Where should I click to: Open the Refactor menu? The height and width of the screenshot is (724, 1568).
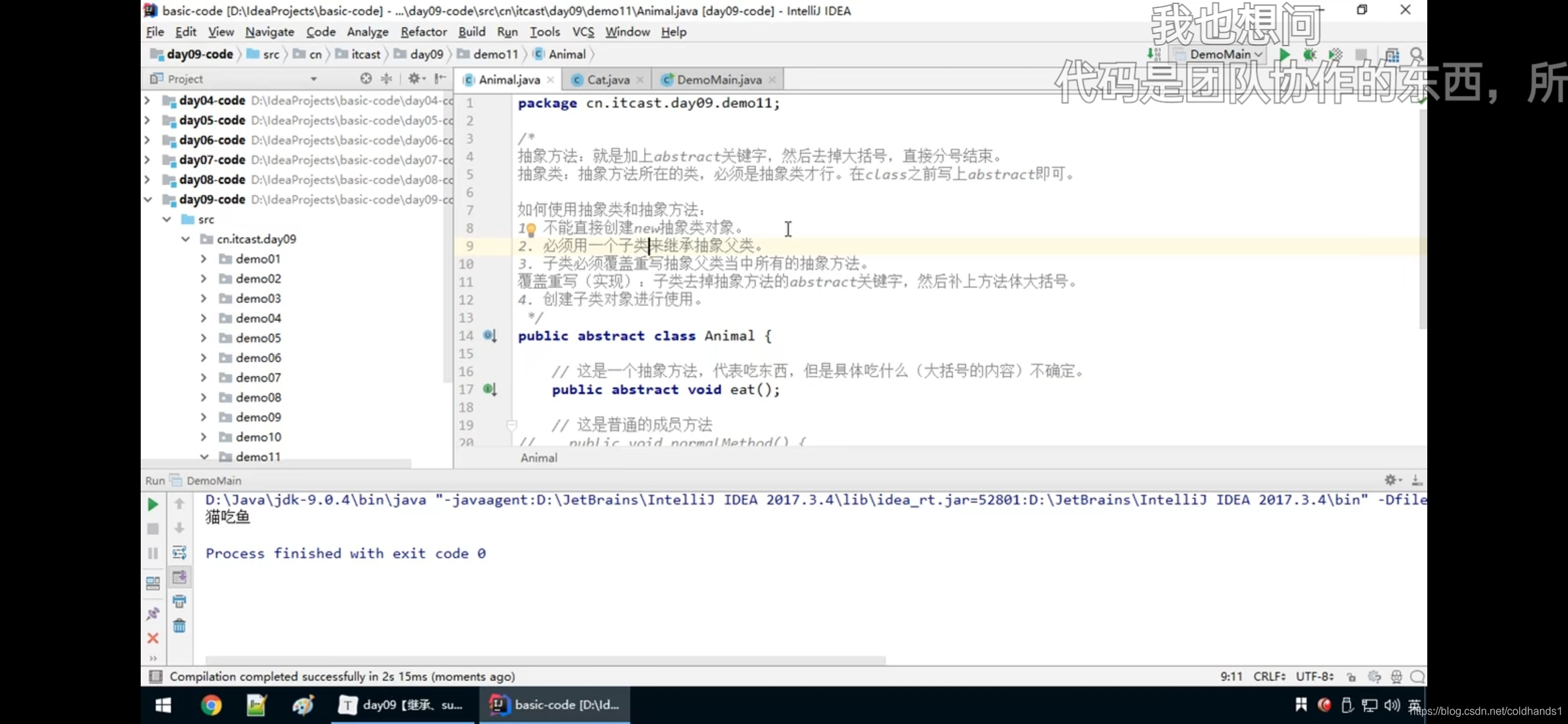pyautogui.click(x=423, y=32)
